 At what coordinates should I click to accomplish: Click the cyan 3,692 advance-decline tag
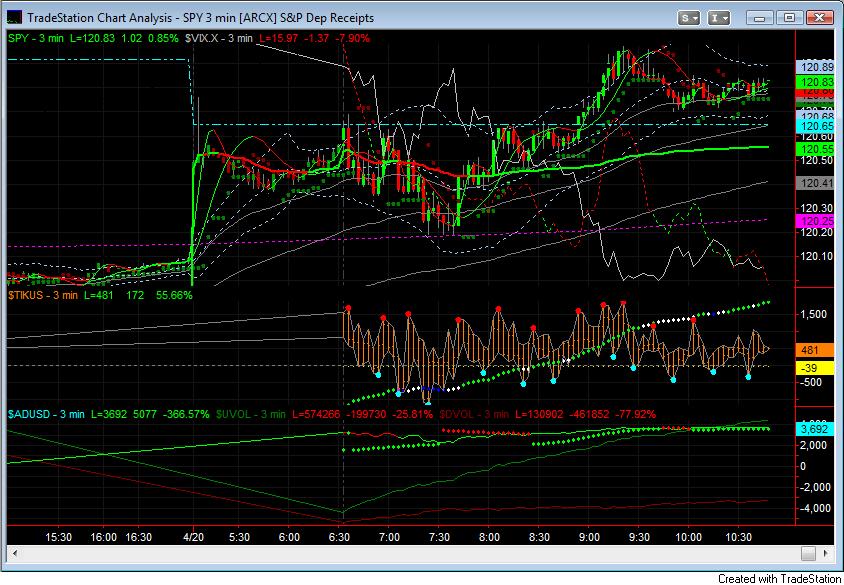point(815,429)
